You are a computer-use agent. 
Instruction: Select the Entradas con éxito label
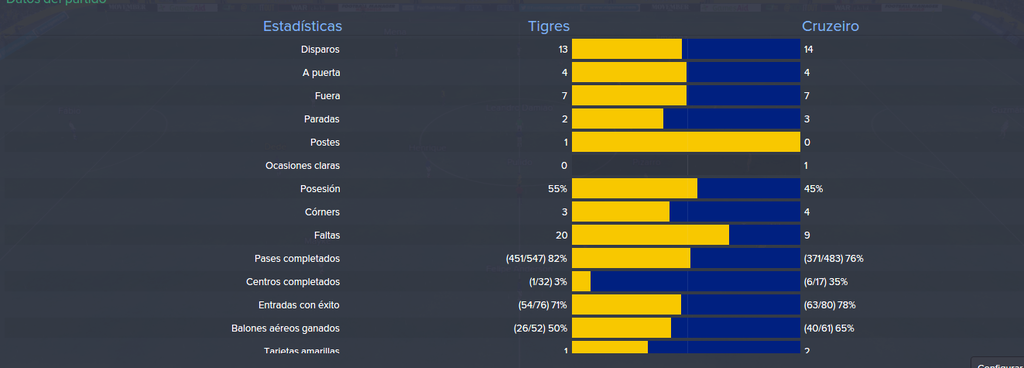299,305
